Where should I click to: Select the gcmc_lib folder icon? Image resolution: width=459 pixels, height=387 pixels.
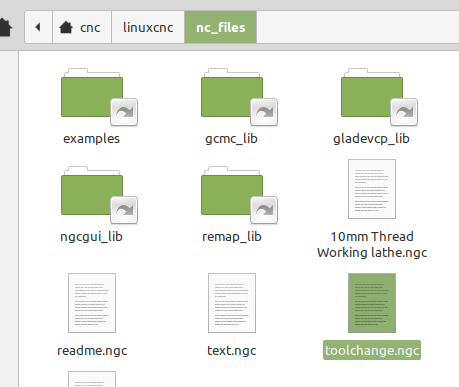coord(239,97)
